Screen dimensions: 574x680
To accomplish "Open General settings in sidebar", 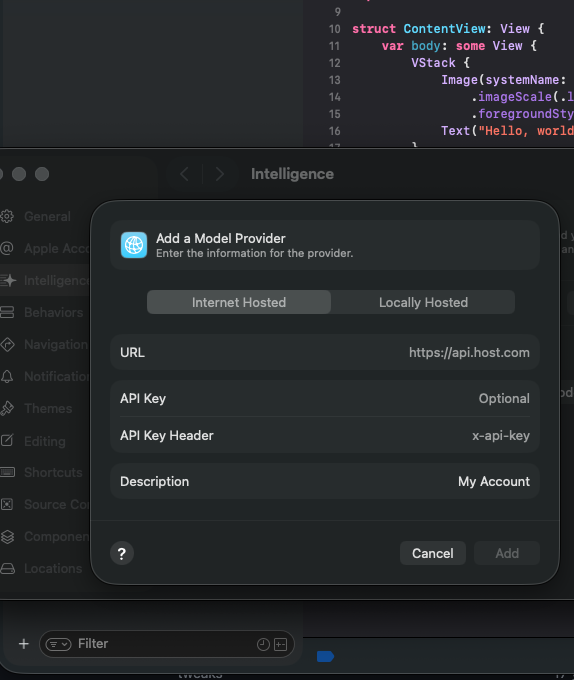I will [47, 216].
